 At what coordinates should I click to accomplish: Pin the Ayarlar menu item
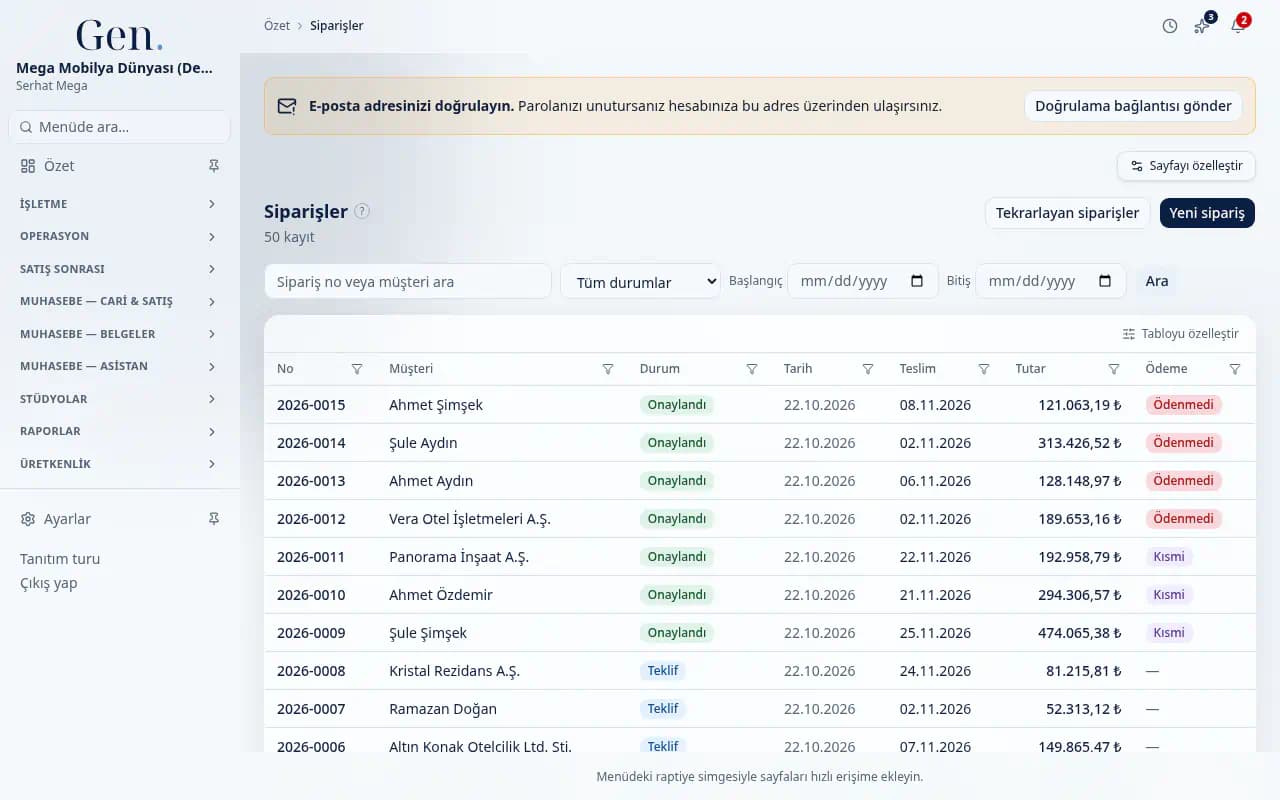point(214,519)
